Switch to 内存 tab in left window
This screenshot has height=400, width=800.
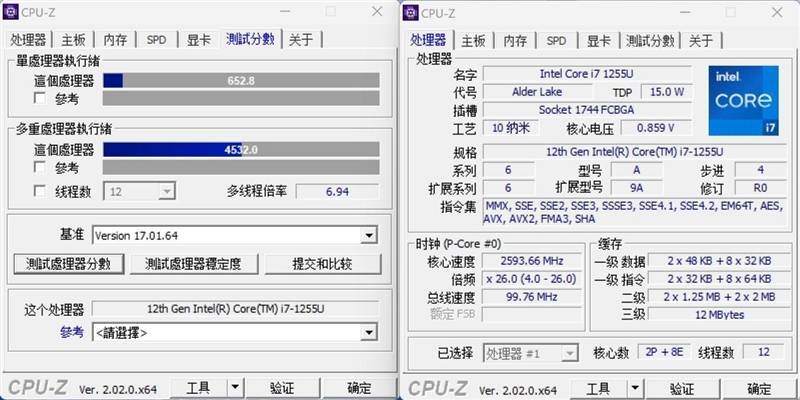tap(115, 40)
